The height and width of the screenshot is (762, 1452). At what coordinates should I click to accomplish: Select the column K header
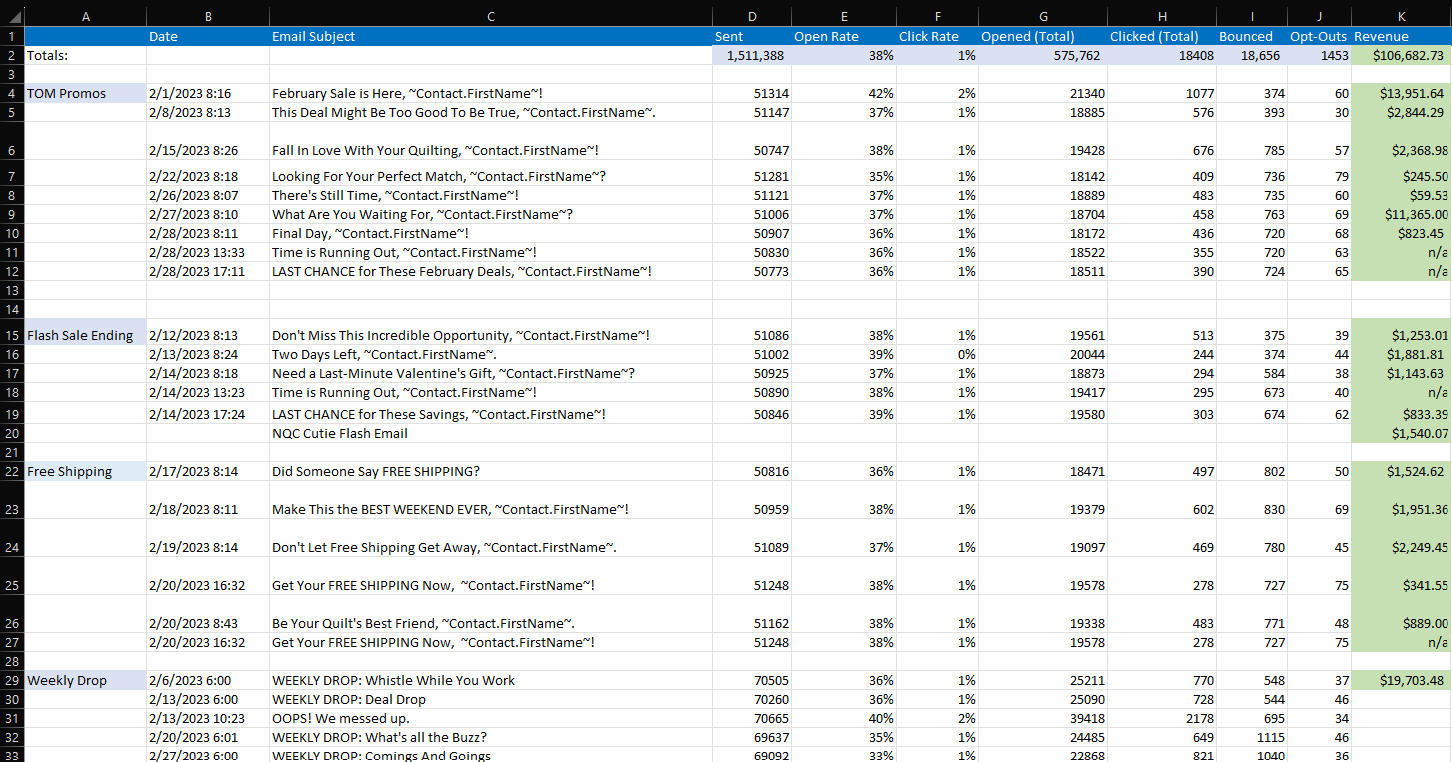(1400, 16)
